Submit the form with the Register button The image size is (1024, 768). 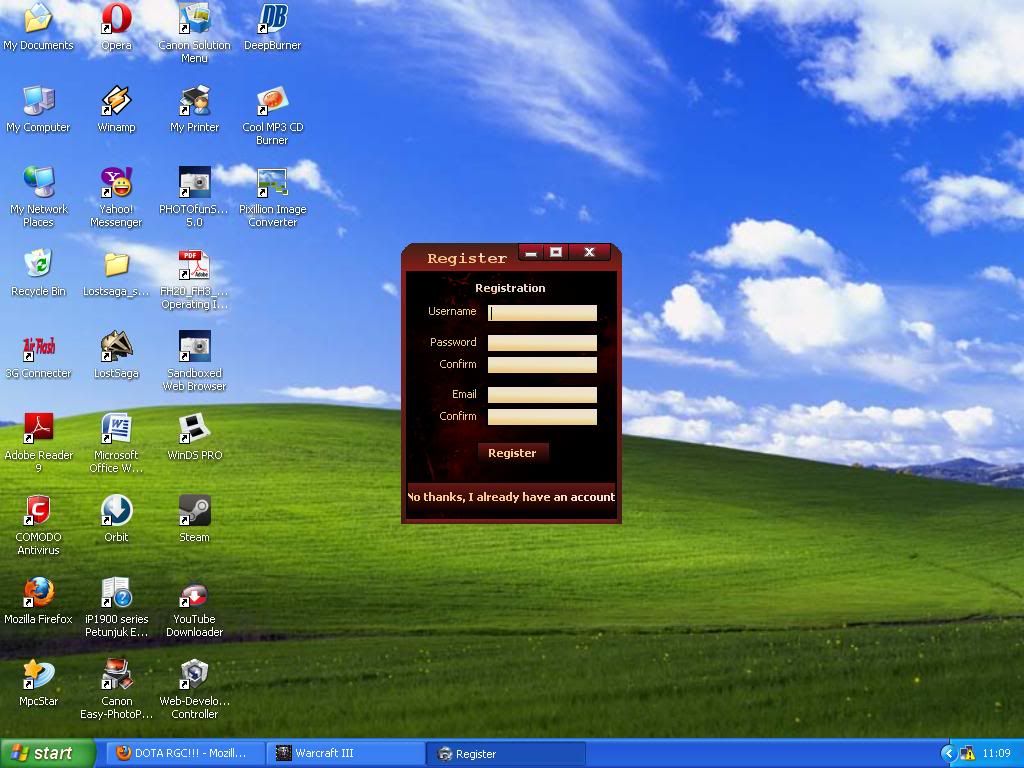pos(513,453)
